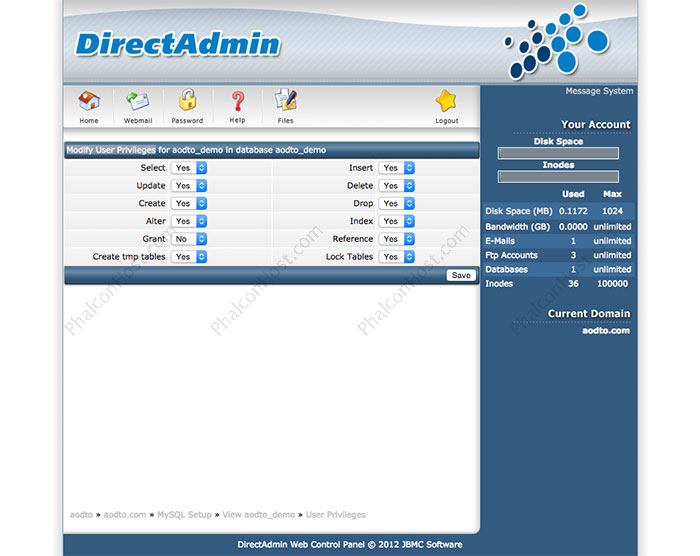
Task: Open the Select privilege dropdown
Action: click(189, 168)
